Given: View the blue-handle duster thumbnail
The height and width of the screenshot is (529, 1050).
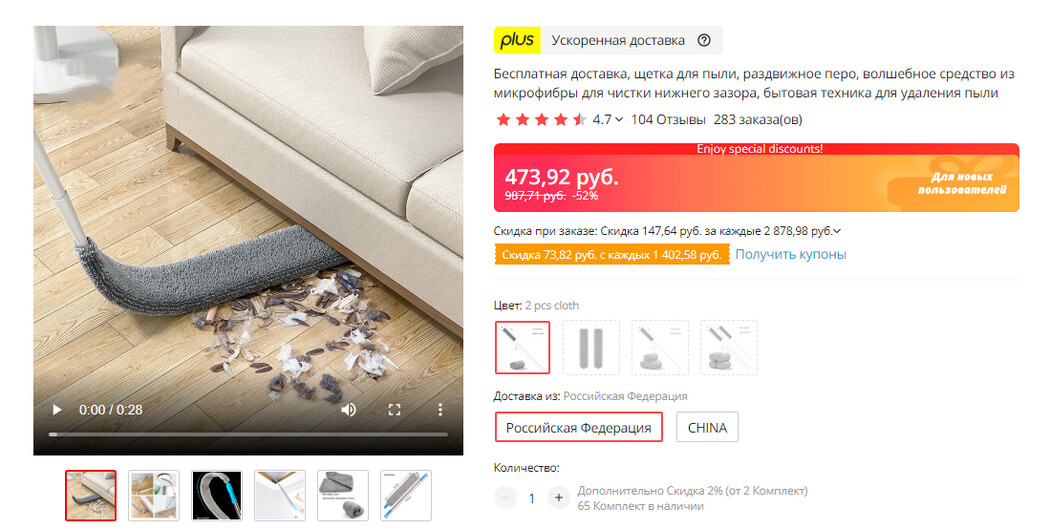Looking at the screenshot, I should coord(216,496).
